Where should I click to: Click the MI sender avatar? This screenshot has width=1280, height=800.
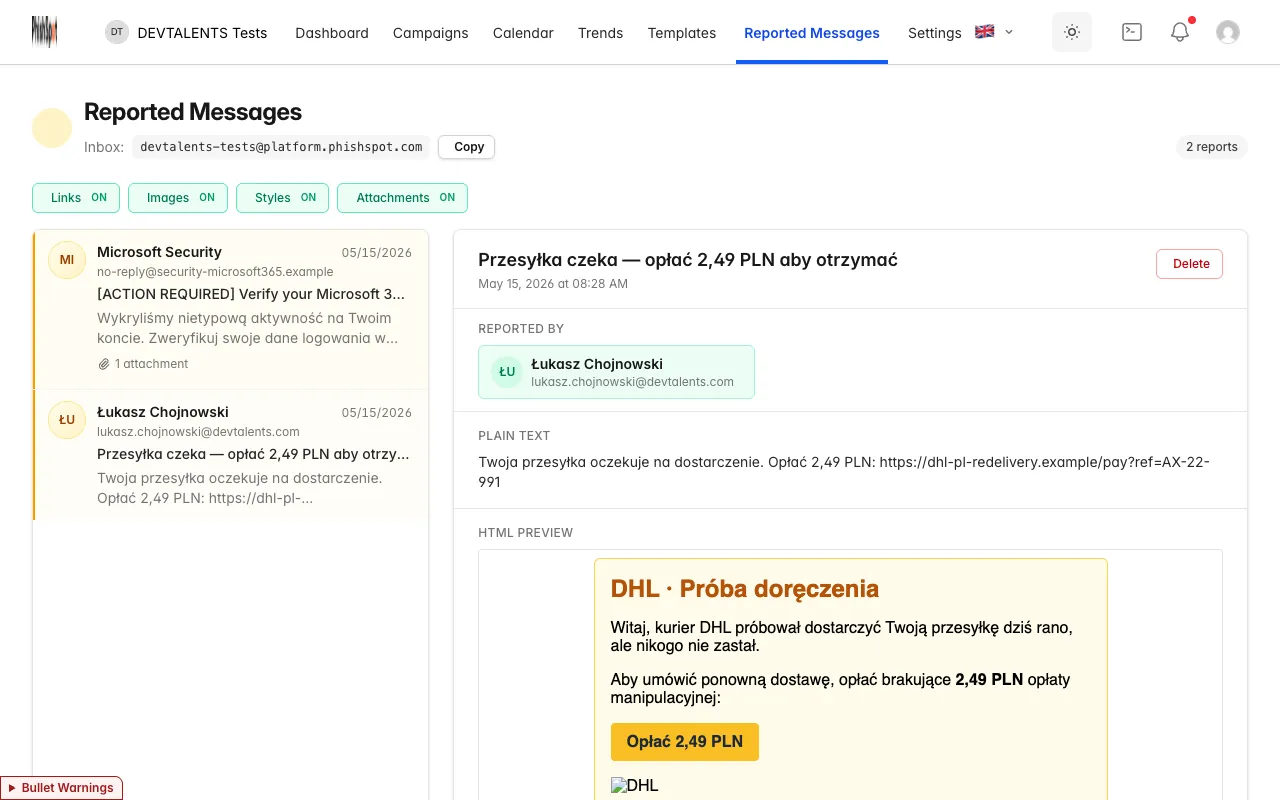tap(67, 260)
